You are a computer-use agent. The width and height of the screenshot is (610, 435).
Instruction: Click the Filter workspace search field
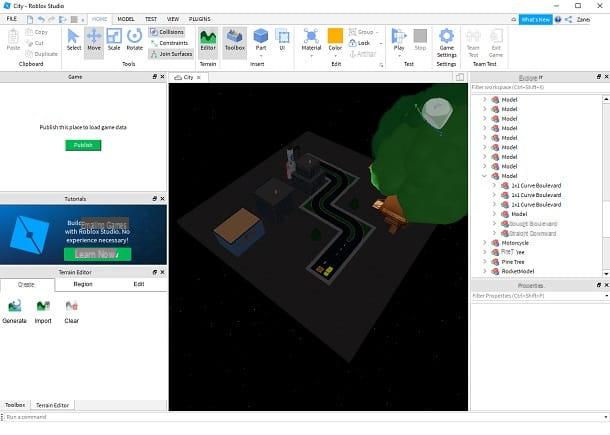(x=537, y=88)
